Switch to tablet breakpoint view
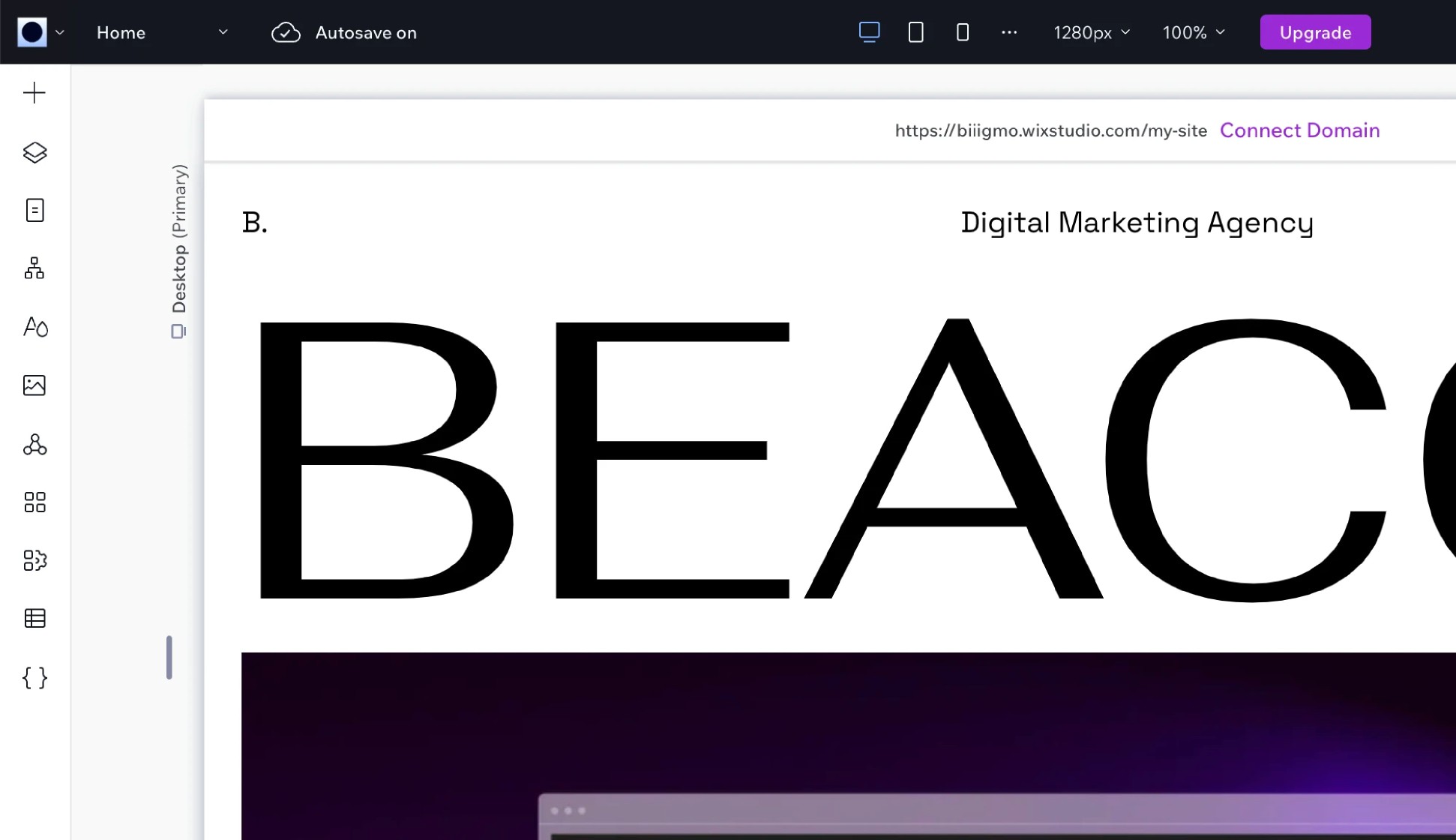 (x=915, y=32)
